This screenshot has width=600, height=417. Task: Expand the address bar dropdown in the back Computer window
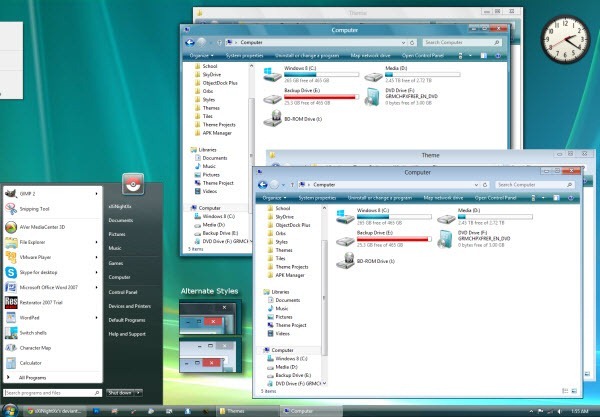click(403, 42)
